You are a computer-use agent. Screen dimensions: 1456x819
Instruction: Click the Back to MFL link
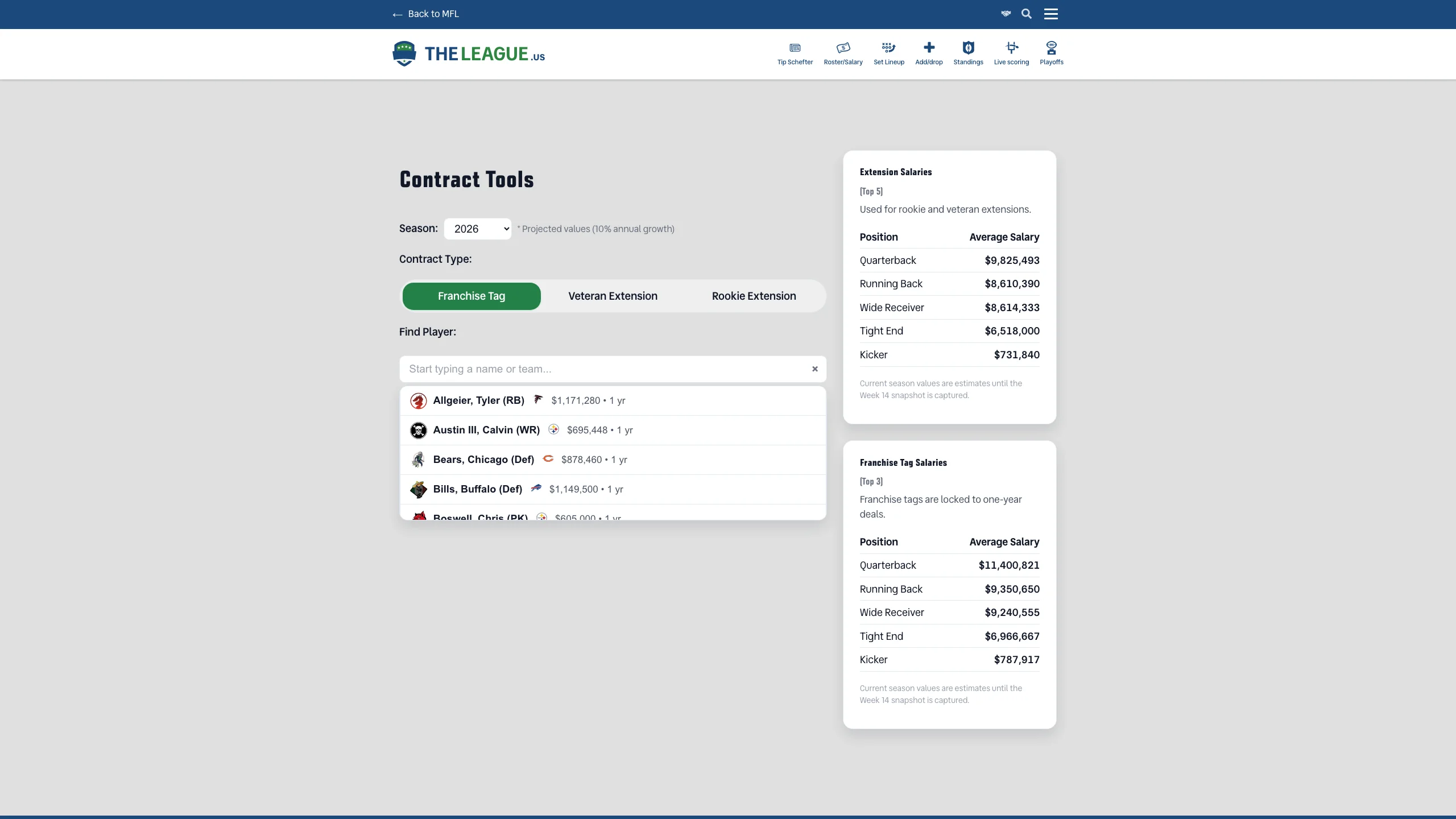click(x=425, y=14)
